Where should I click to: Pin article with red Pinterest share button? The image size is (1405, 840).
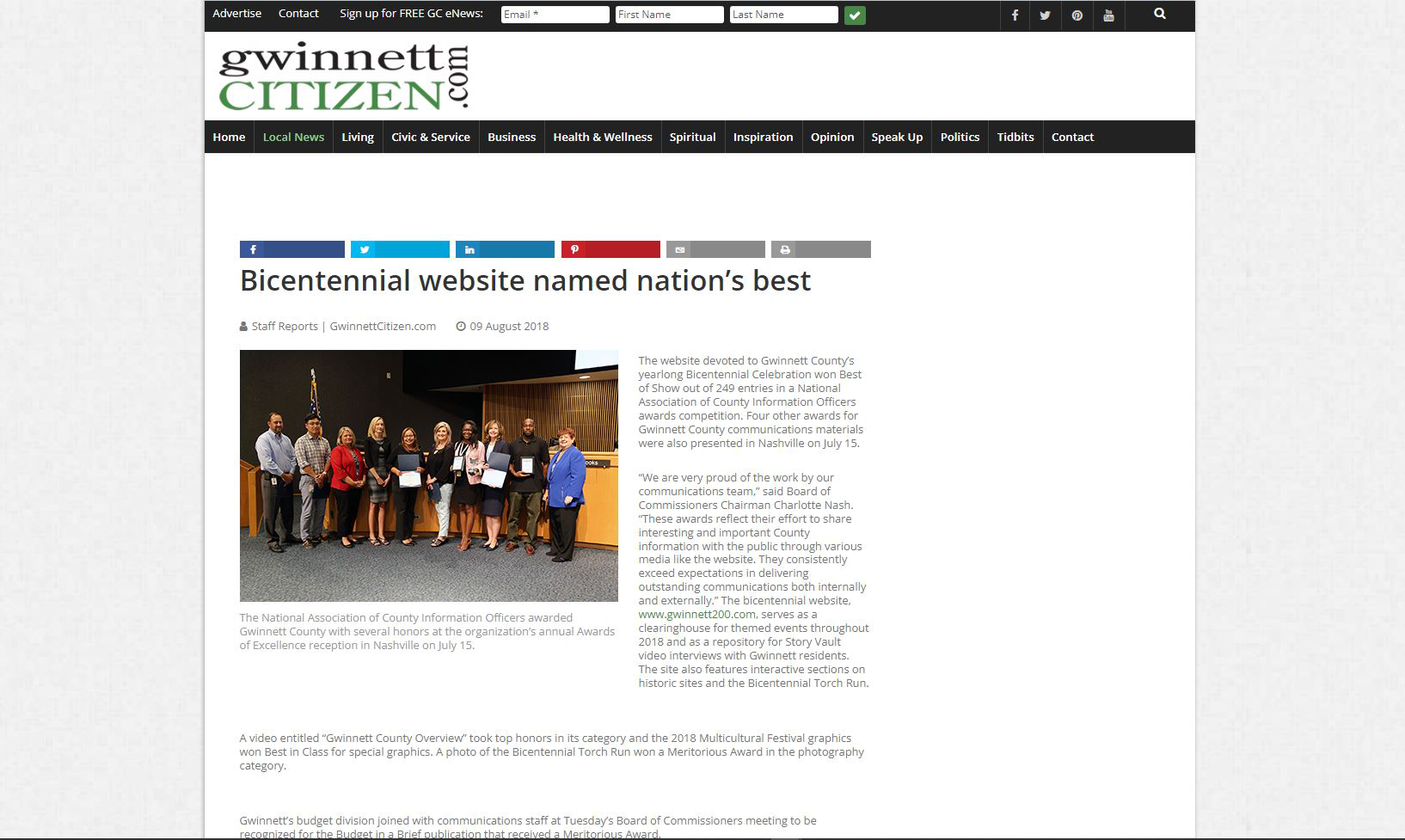point(610,249)
